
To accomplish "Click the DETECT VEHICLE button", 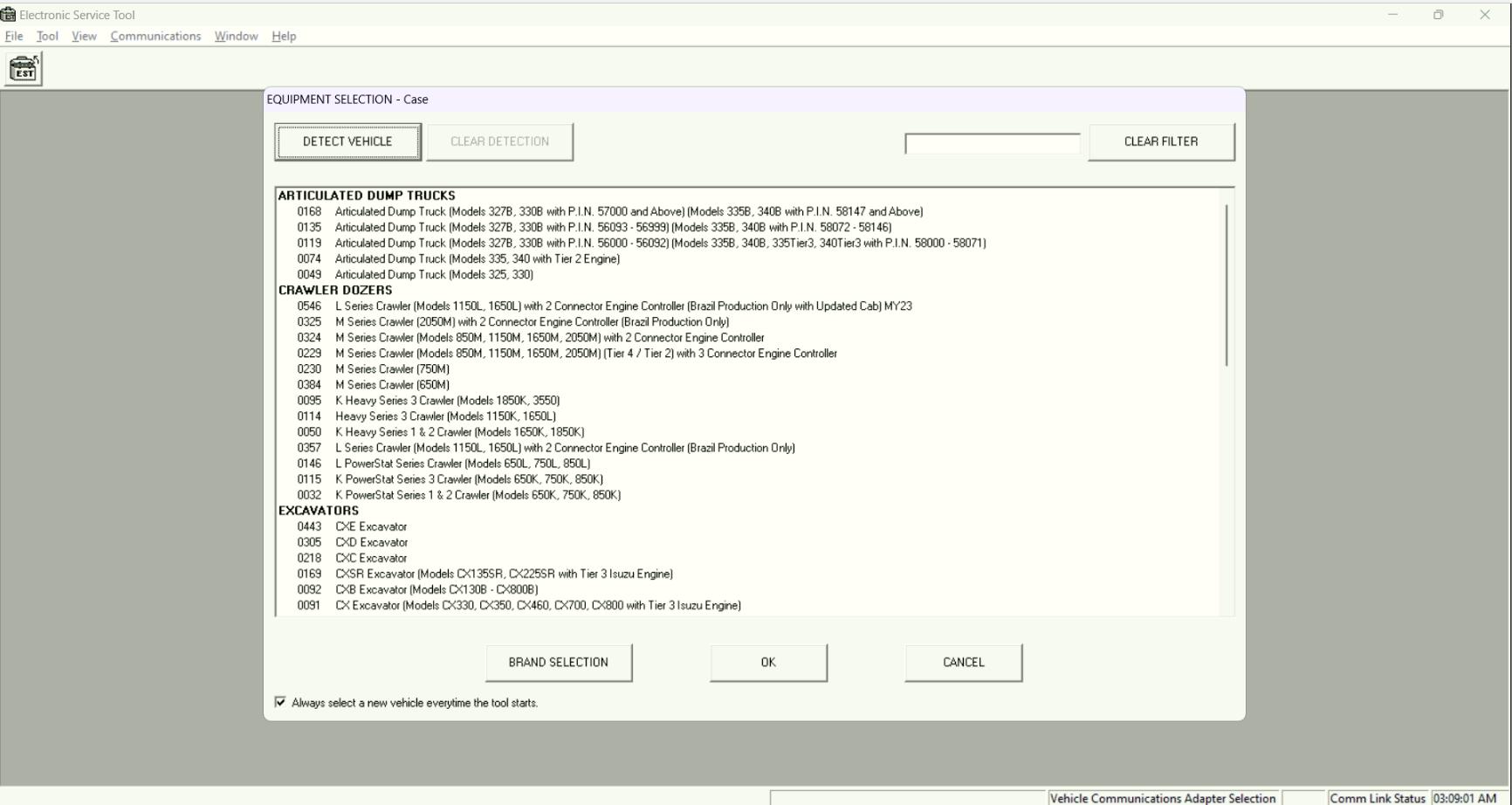I will tap(347, 141).
